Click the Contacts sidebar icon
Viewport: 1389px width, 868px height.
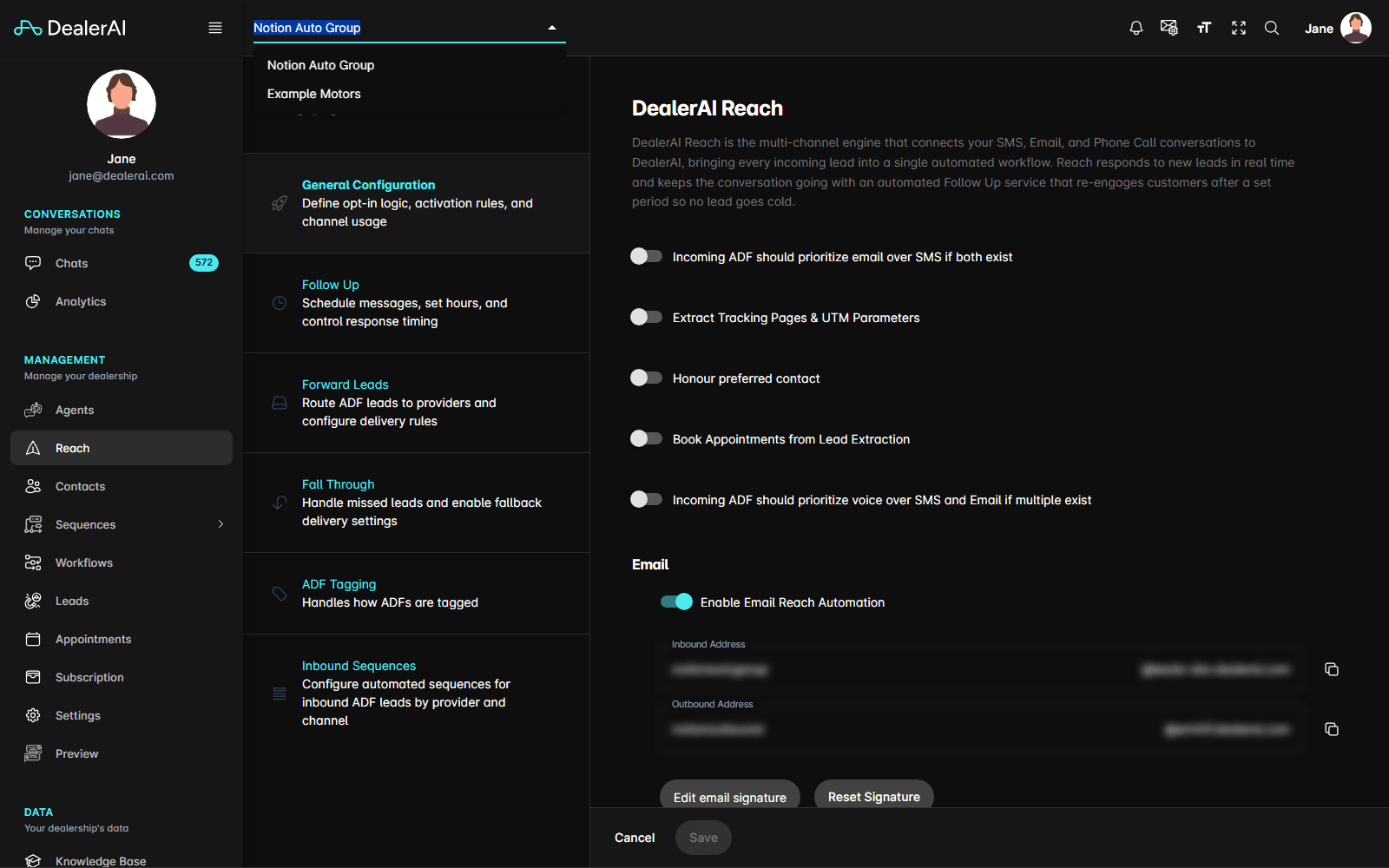(x=33, y=486)
